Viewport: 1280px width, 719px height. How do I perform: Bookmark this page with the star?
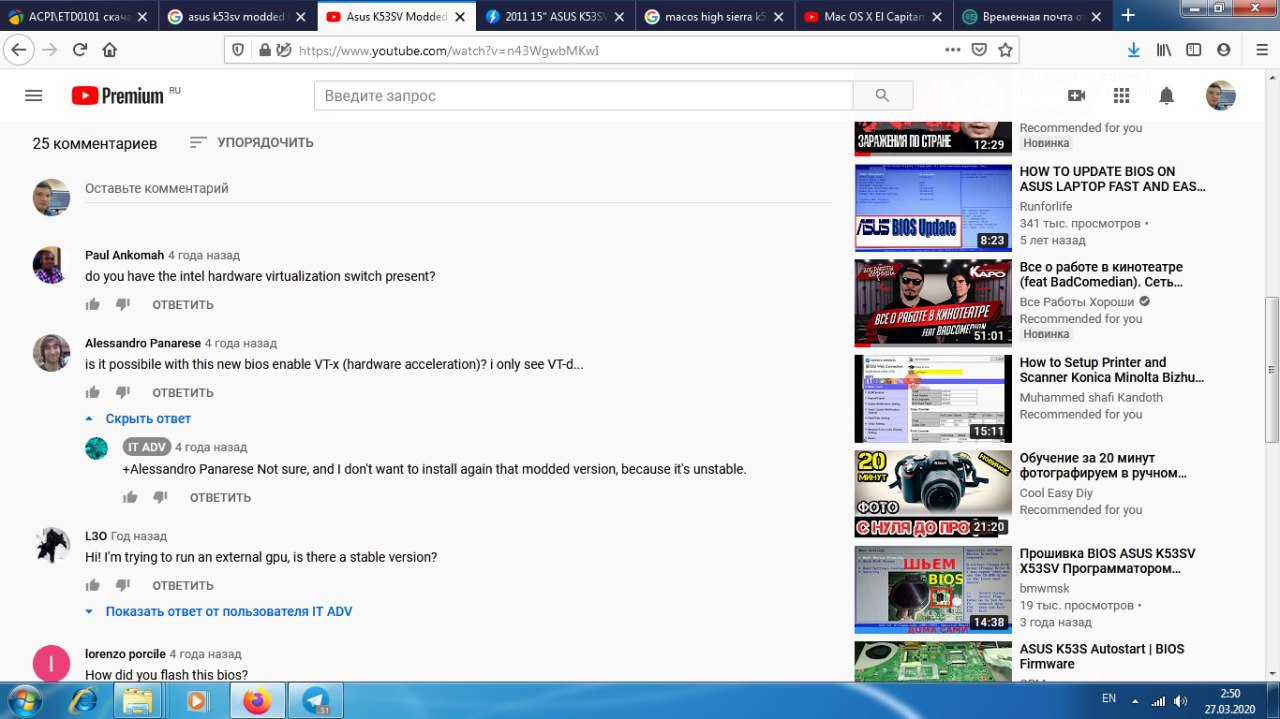(1005, 50)
